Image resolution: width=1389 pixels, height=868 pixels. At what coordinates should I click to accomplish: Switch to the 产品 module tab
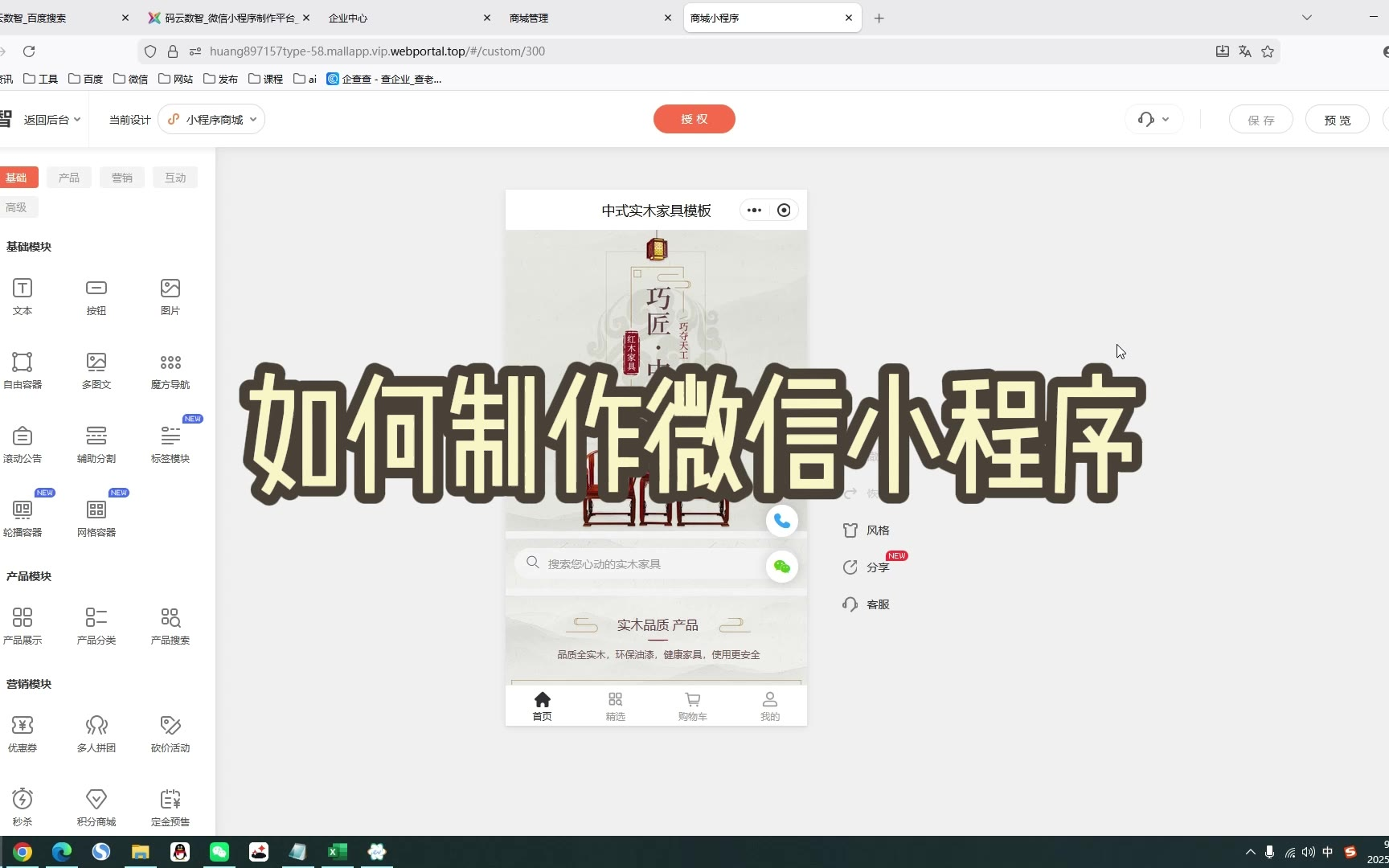click(69, 178)
